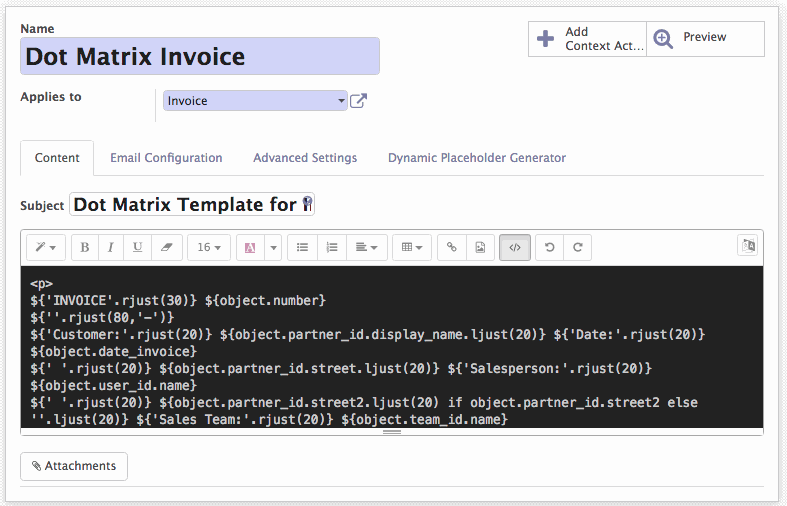Click the opening <p> tag in code
Viewport: 787px width, 506px height.
[41, 284]
